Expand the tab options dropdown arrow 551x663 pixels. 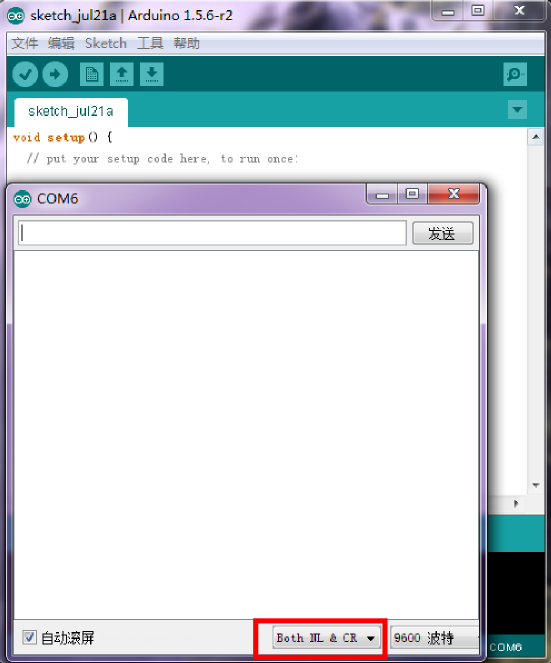click(517, 110)
